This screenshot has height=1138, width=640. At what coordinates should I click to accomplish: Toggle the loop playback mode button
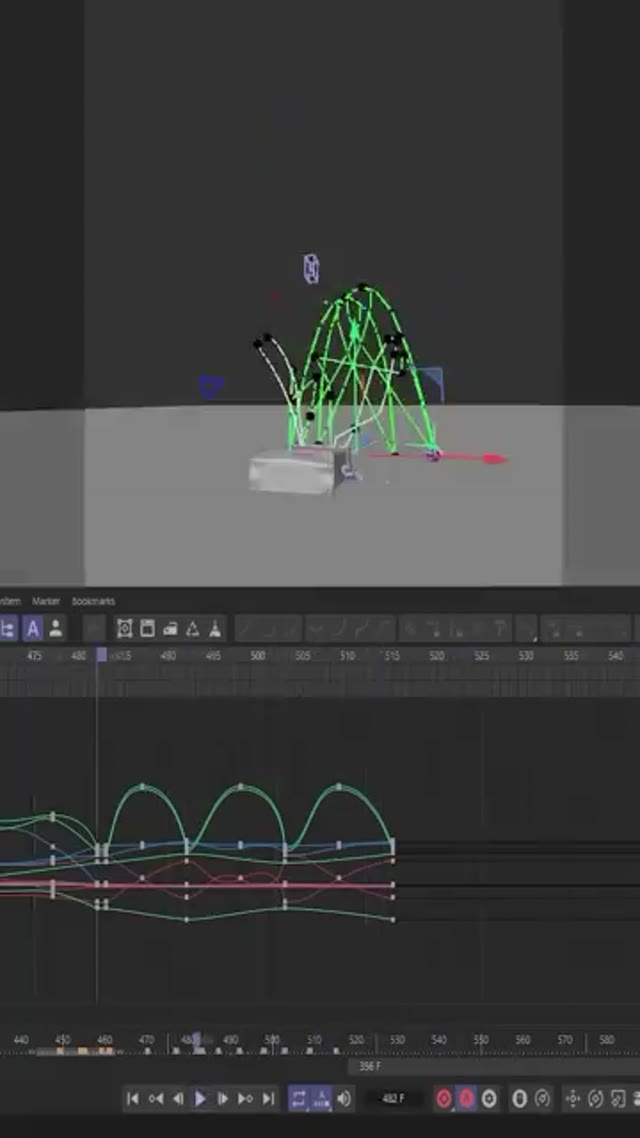point(299,1098)
